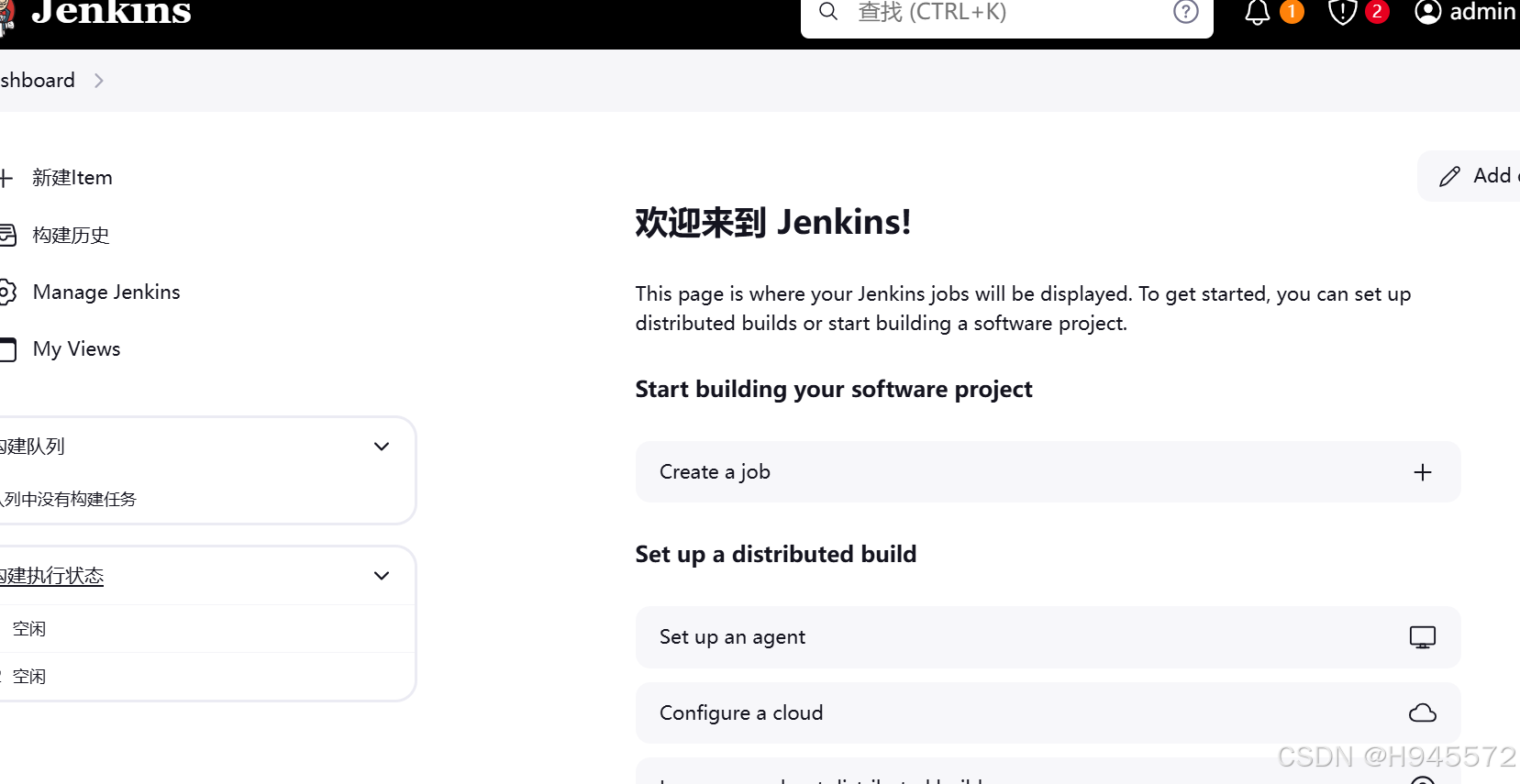Click the Add description pencil icon
The height and width of the screenshot is (784, 1520).
[x=1449, y=176]
